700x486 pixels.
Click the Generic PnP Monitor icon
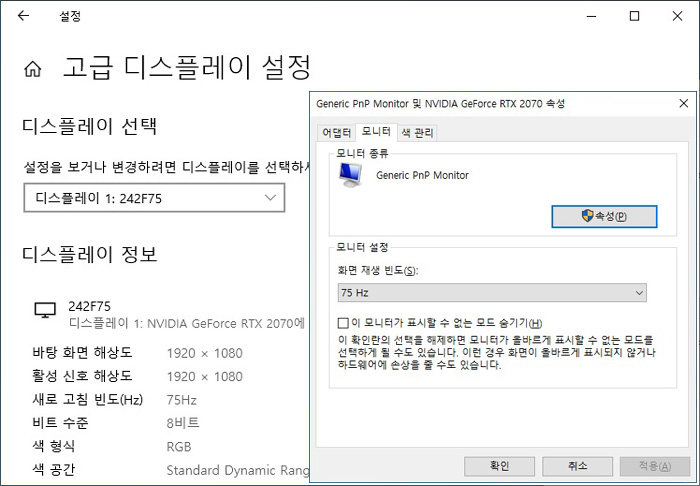click(x=350, y=175)
